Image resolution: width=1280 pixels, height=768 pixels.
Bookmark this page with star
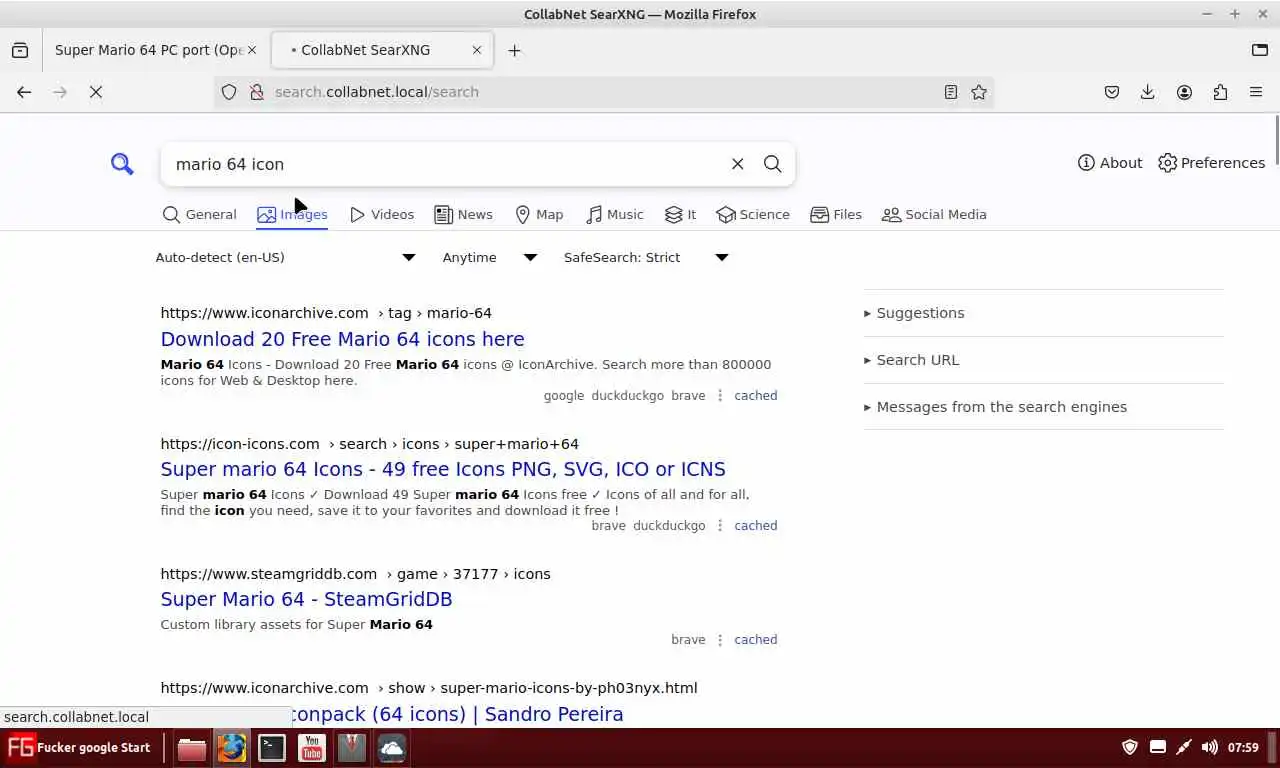pyautogui.click(x=979, y=92)
